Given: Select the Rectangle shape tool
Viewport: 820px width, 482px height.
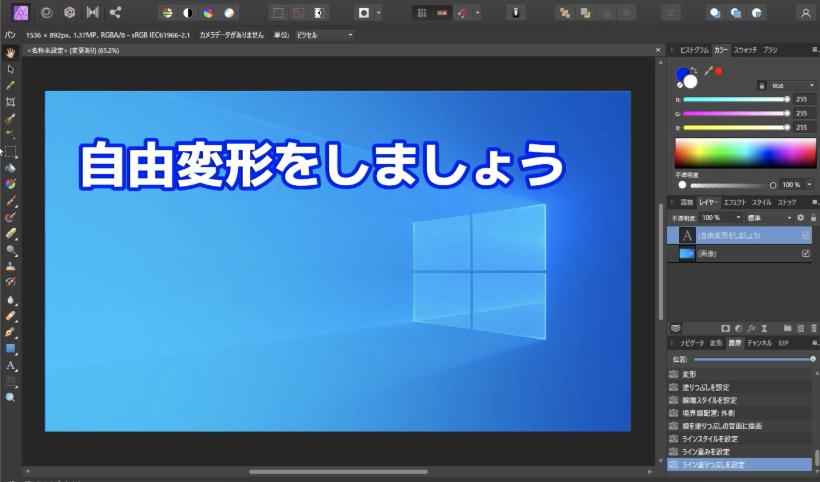Looking at the screenshot, I should coord(10,348).
